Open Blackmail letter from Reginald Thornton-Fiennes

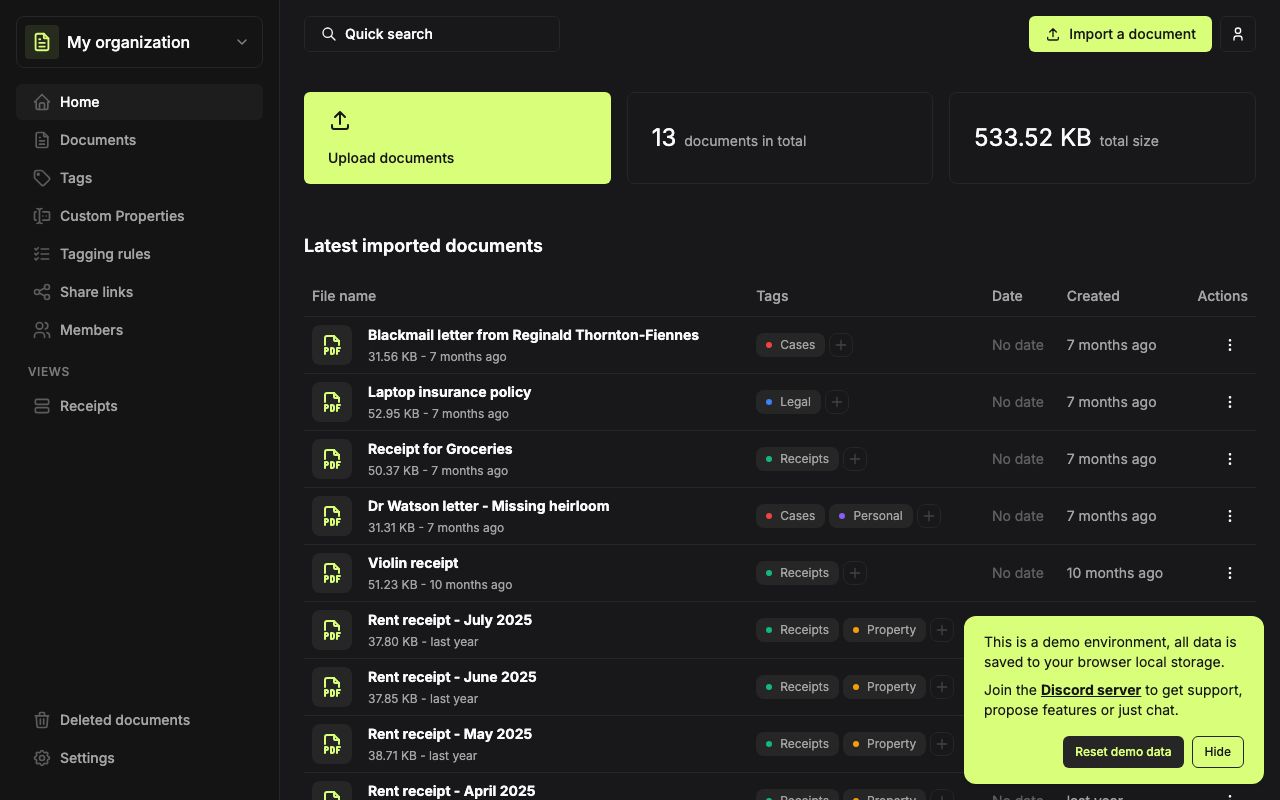tap(533, 335)
